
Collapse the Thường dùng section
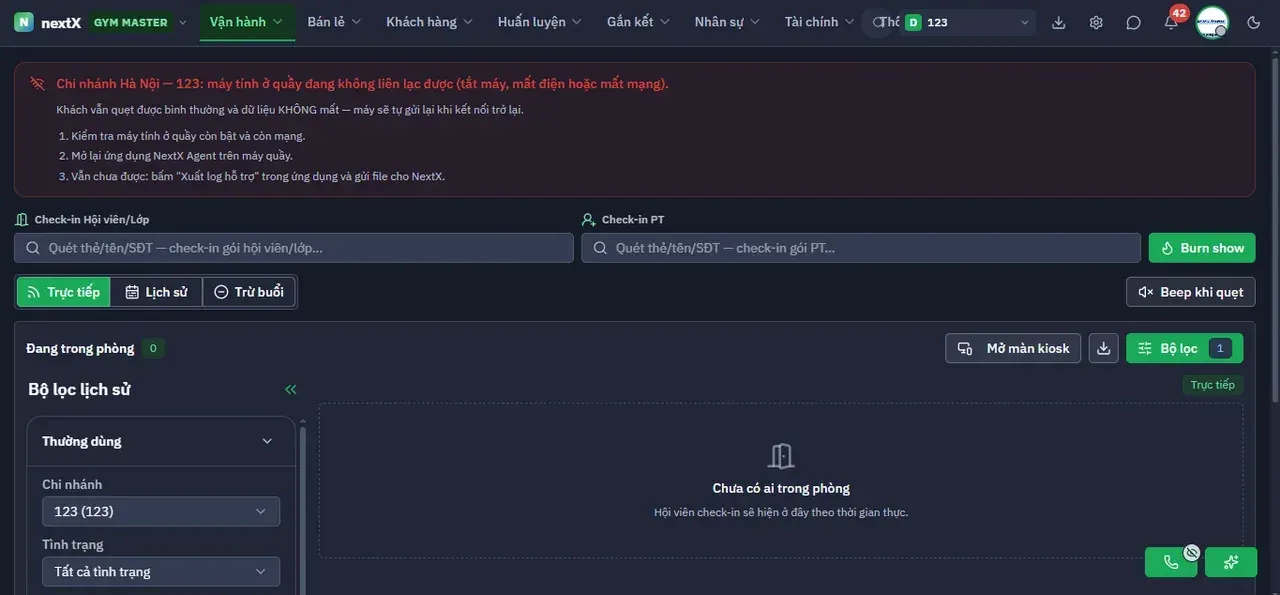(161, 441)
